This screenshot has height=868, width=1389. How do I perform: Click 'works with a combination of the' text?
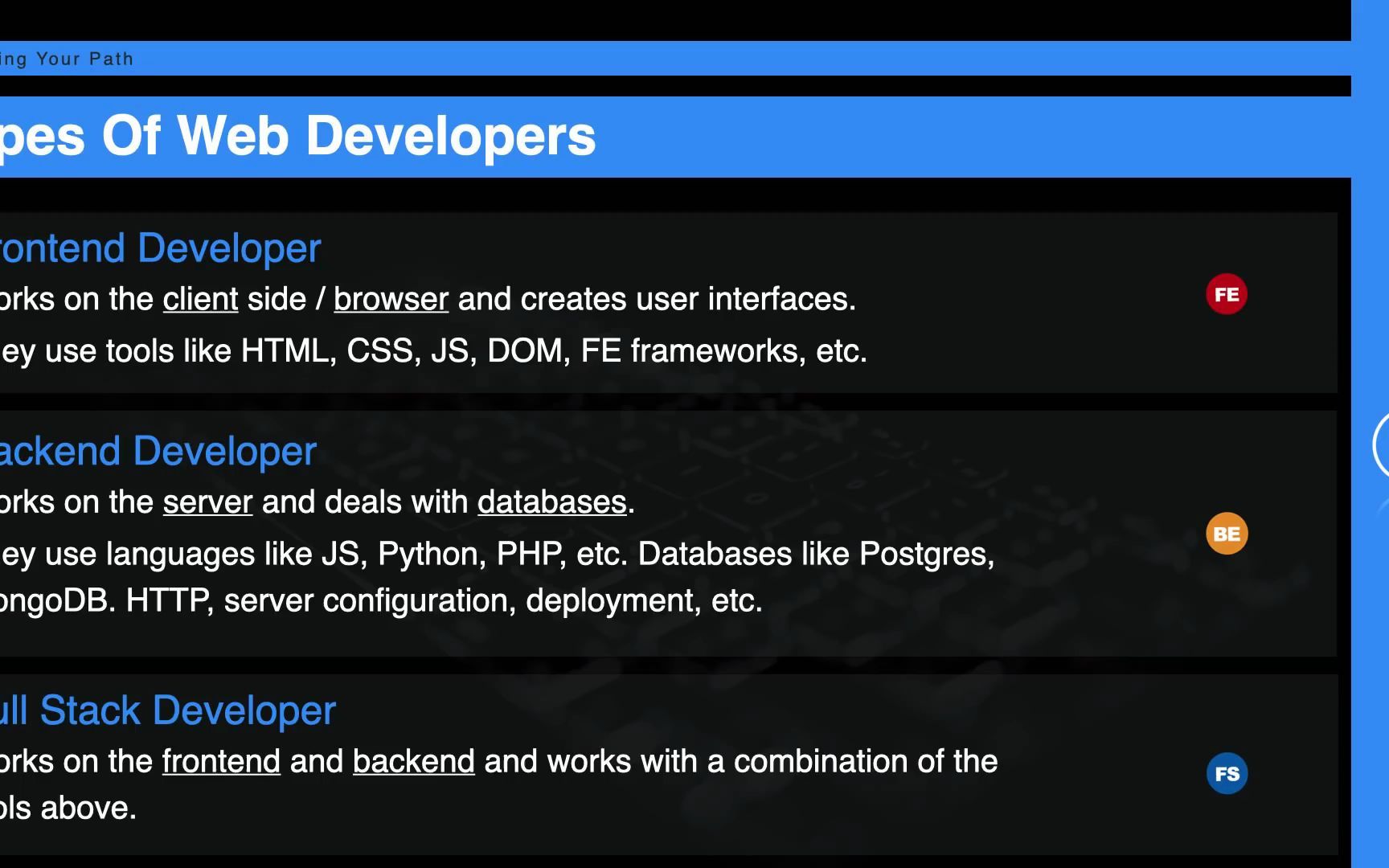tap(772, 762)
